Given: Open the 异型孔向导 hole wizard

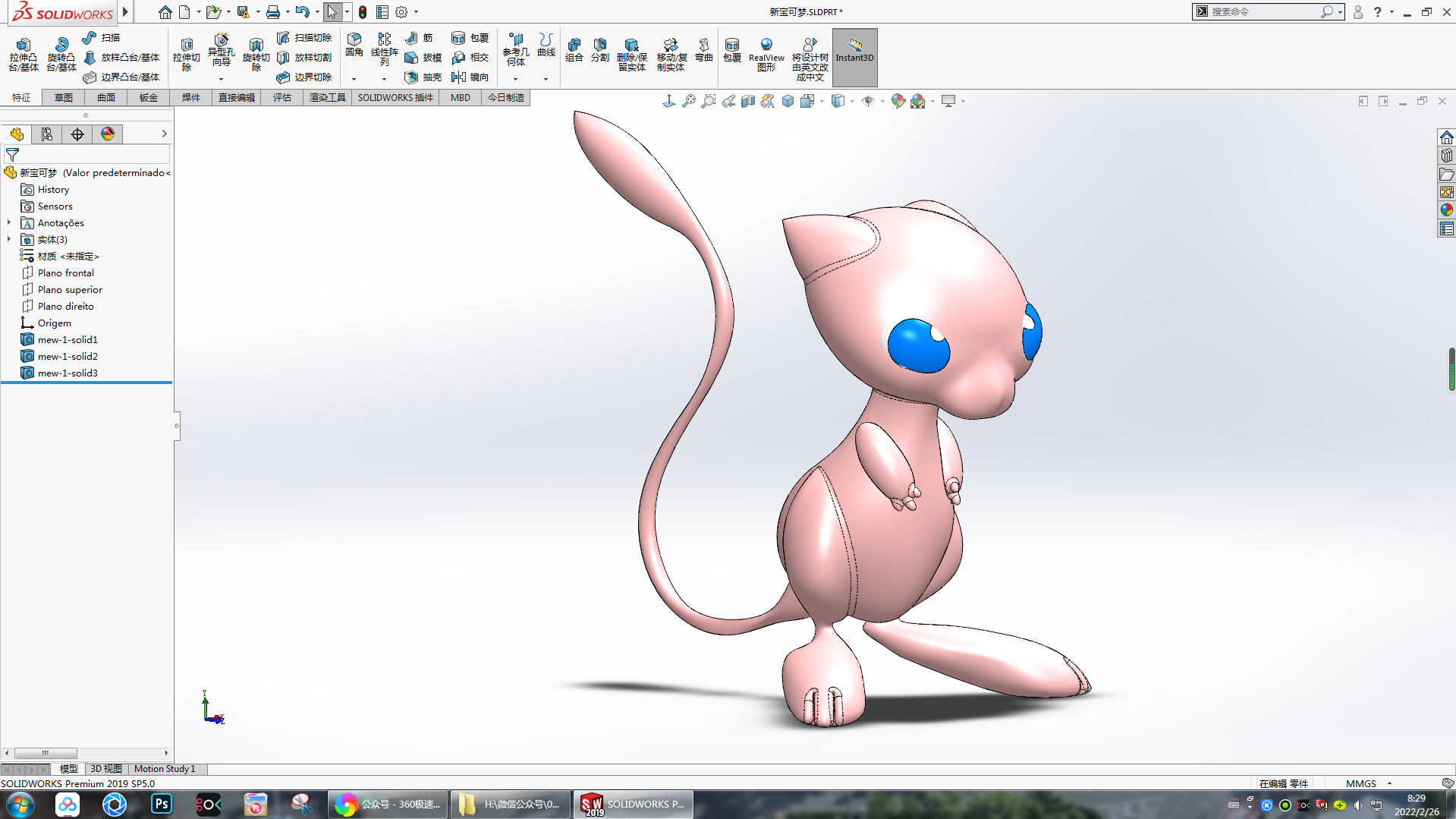Looking at the screenshot, I should (x=221, y=50).
